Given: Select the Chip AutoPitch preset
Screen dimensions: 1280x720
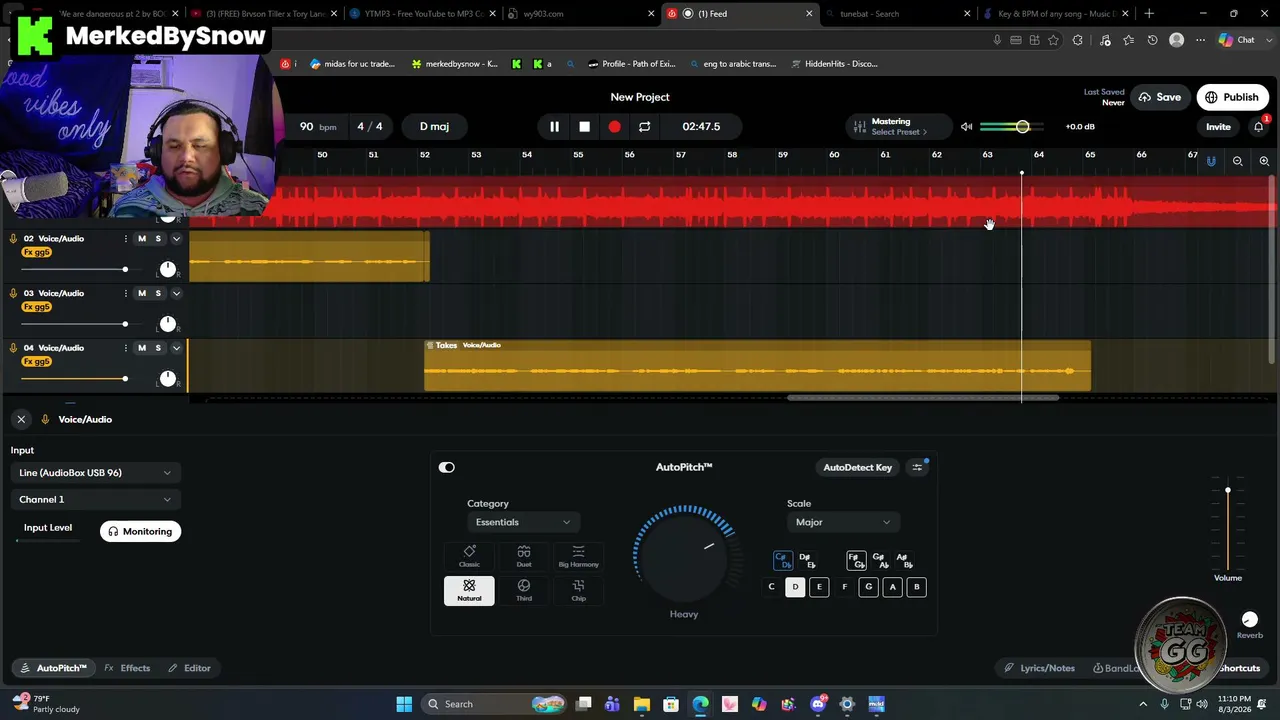Looking at the screenshot, I should [x=578, y=591].
